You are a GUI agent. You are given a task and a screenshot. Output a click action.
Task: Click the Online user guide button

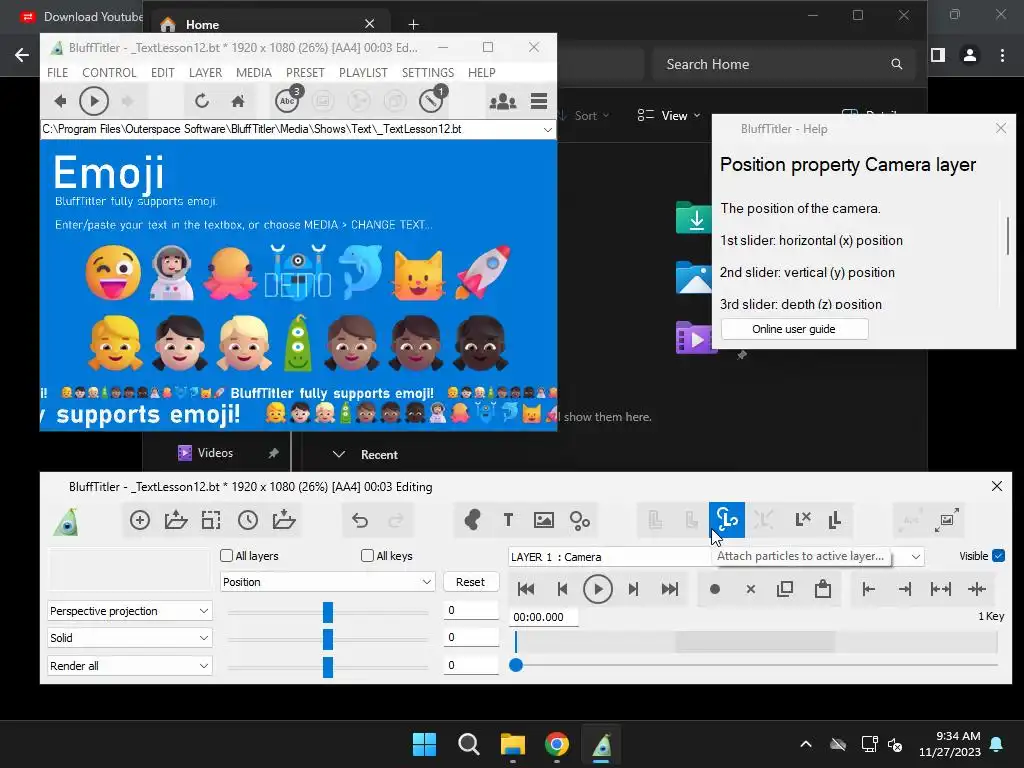[x=794, y=329]
